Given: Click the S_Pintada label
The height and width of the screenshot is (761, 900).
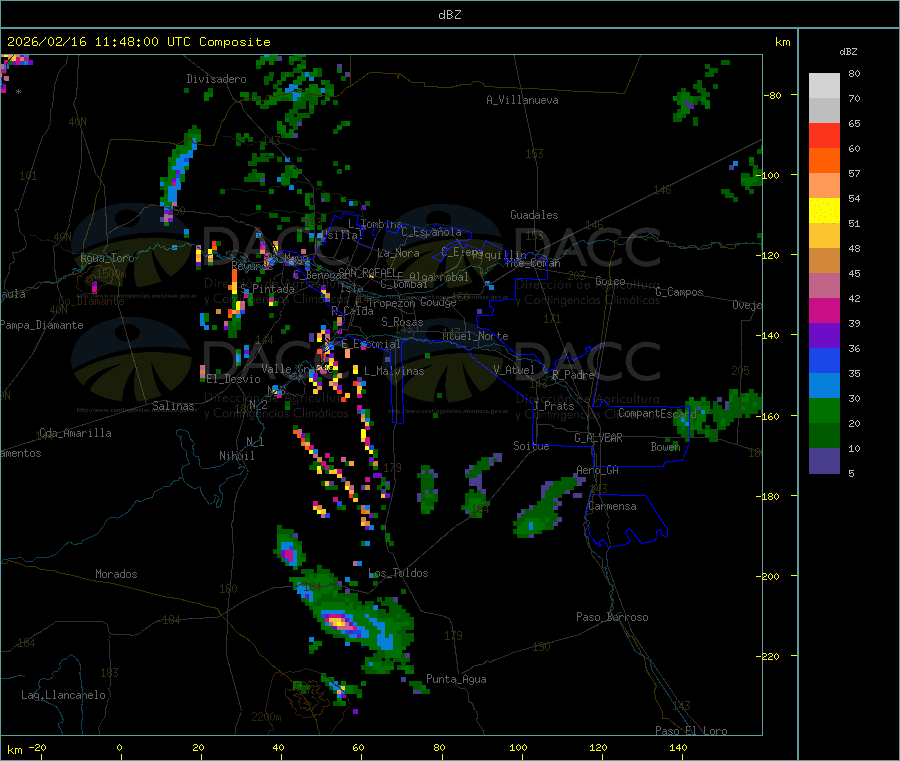Looking at the screenshot, I should coord(267,289).
